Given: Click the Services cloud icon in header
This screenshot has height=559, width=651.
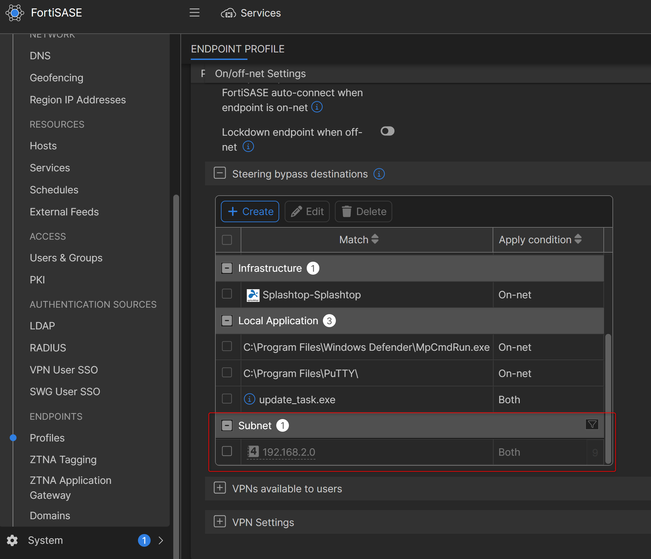Looking at the screenshot, I should 228,13.
